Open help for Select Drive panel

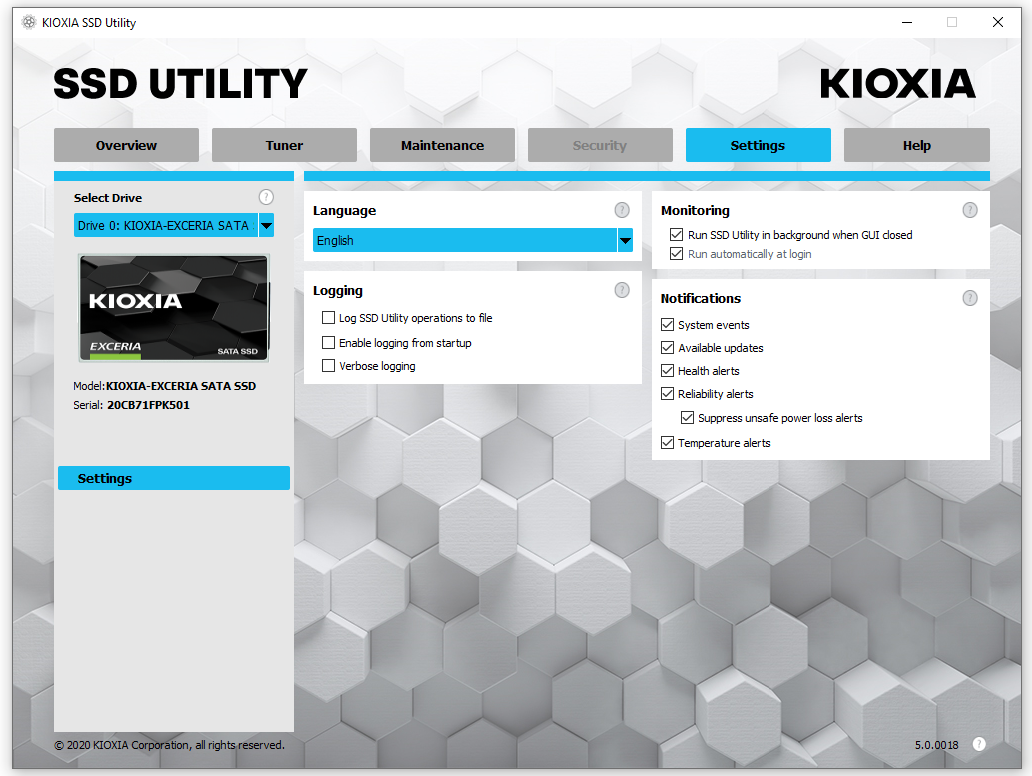pyautogui.click(x=266, y=197)
